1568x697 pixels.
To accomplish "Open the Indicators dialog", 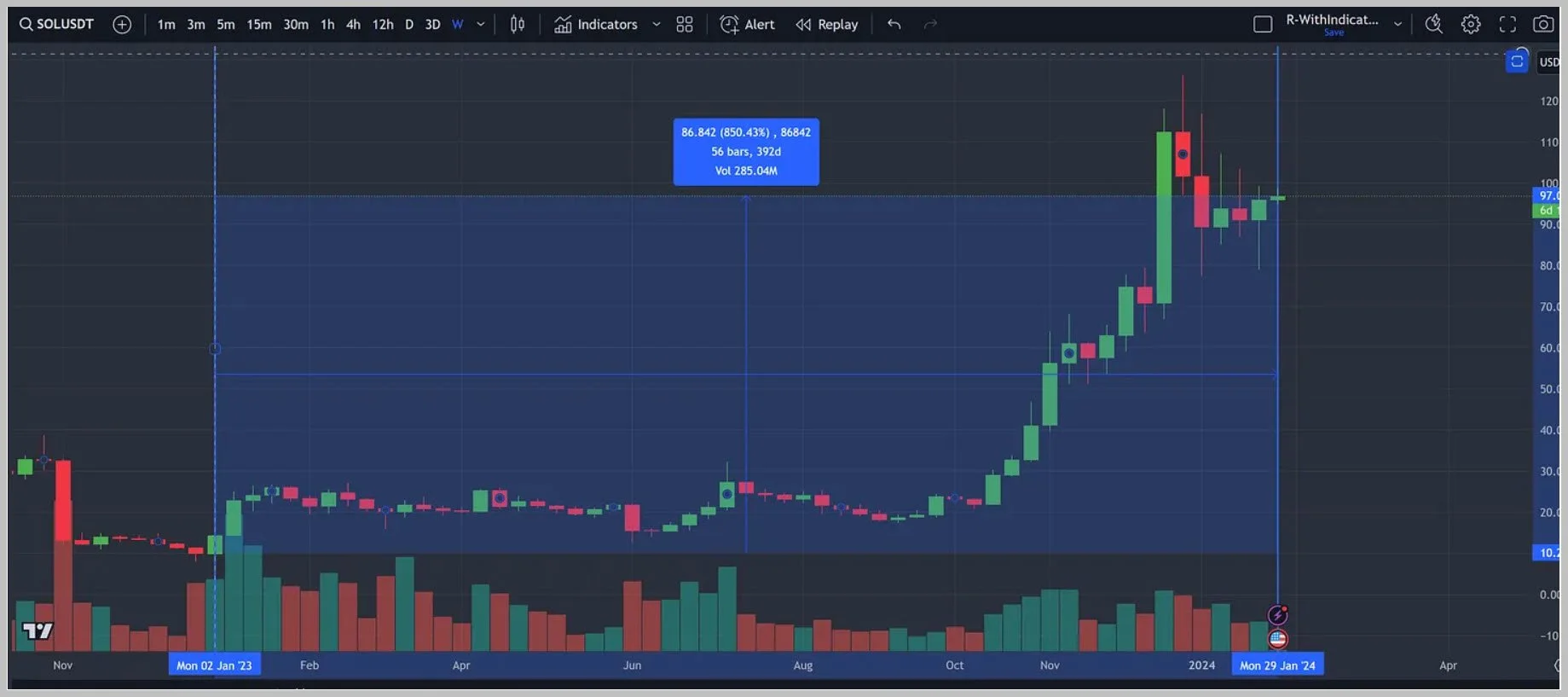I will click(x=596, y=25).
